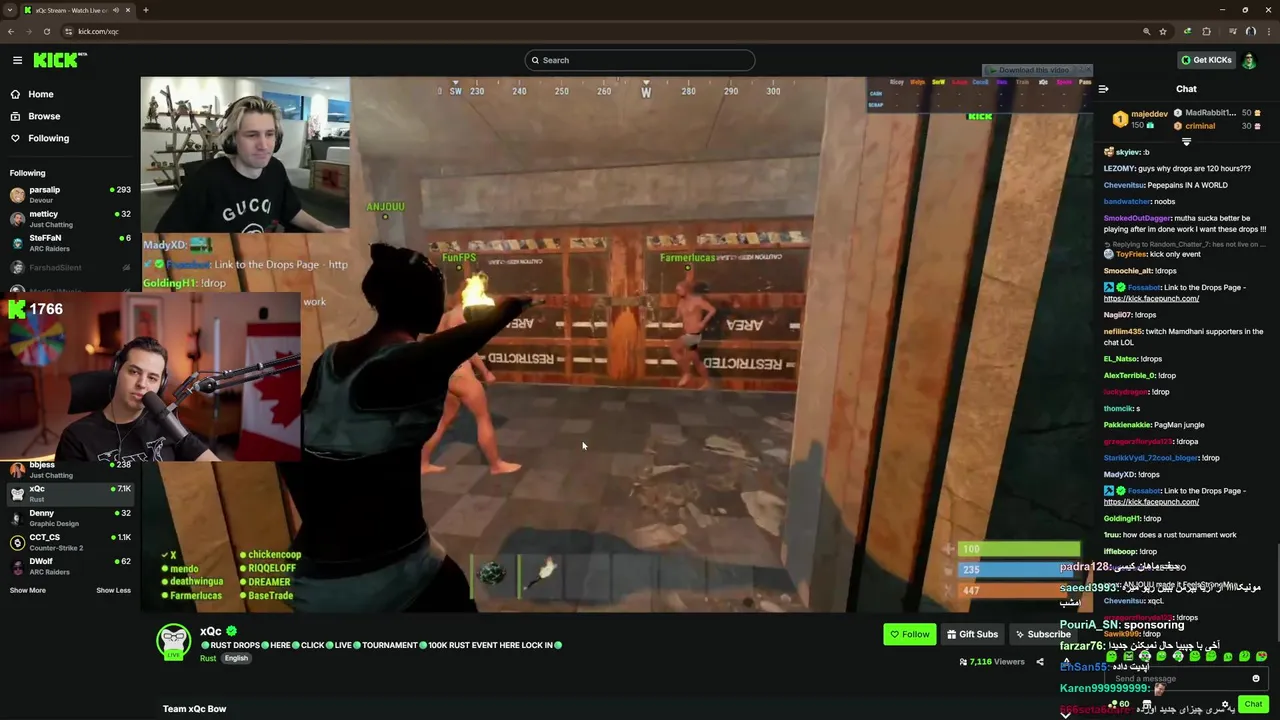Open the parsalip followed channel

tap(70, 194)
